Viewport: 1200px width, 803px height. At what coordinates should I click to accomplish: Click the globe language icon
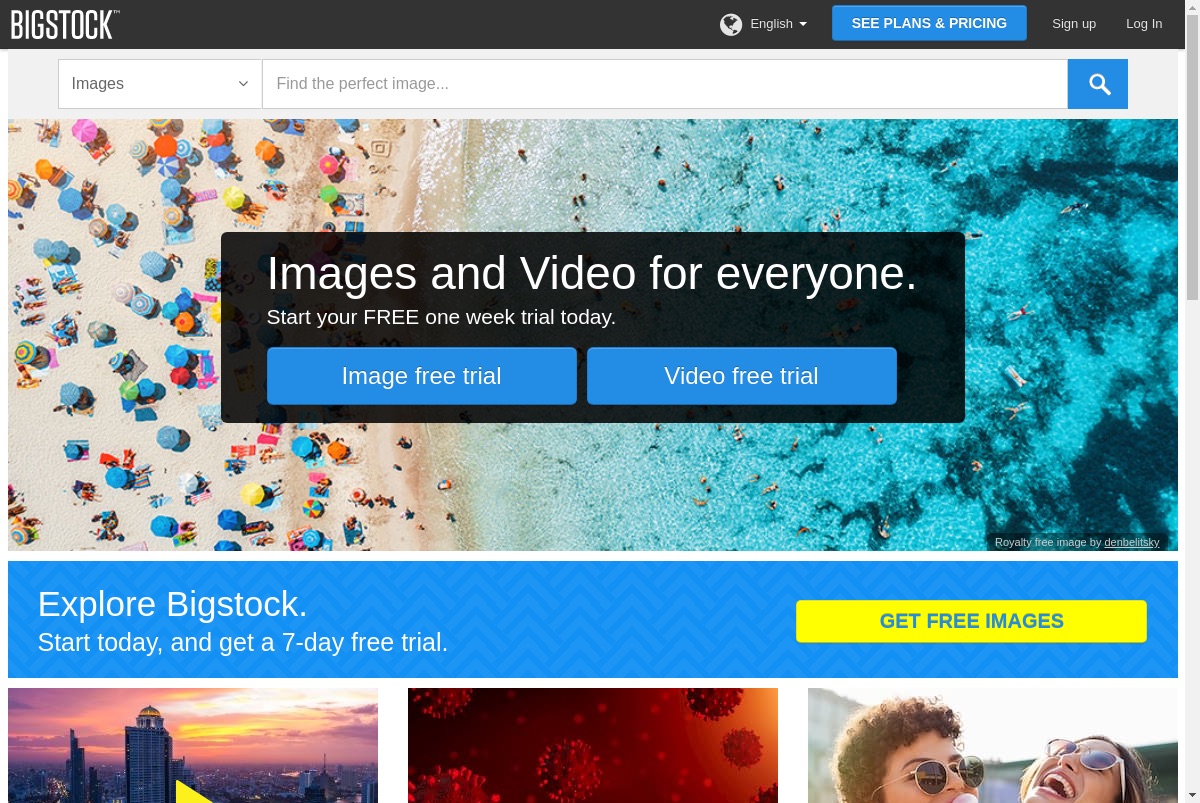(x=731, y=24)
